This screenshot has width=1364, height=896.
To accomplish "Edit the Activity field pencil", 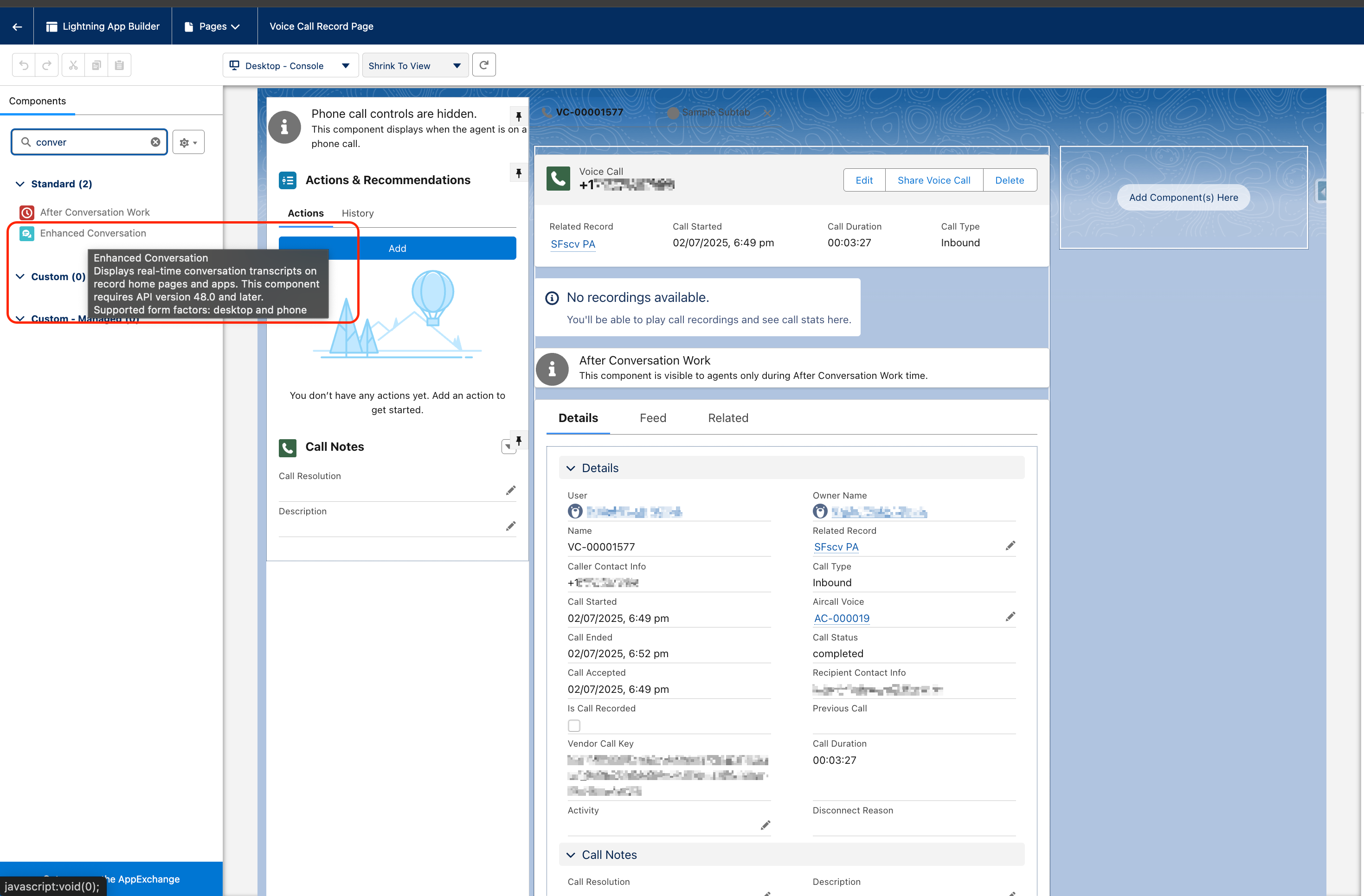I will click(765, 826).
